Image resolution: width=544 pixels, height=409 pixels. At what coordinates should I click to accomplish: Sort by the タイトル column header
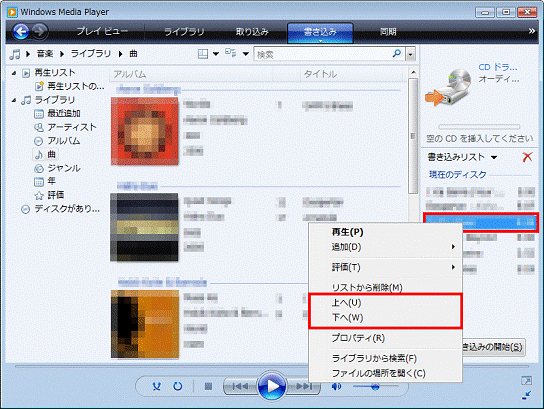352,74
